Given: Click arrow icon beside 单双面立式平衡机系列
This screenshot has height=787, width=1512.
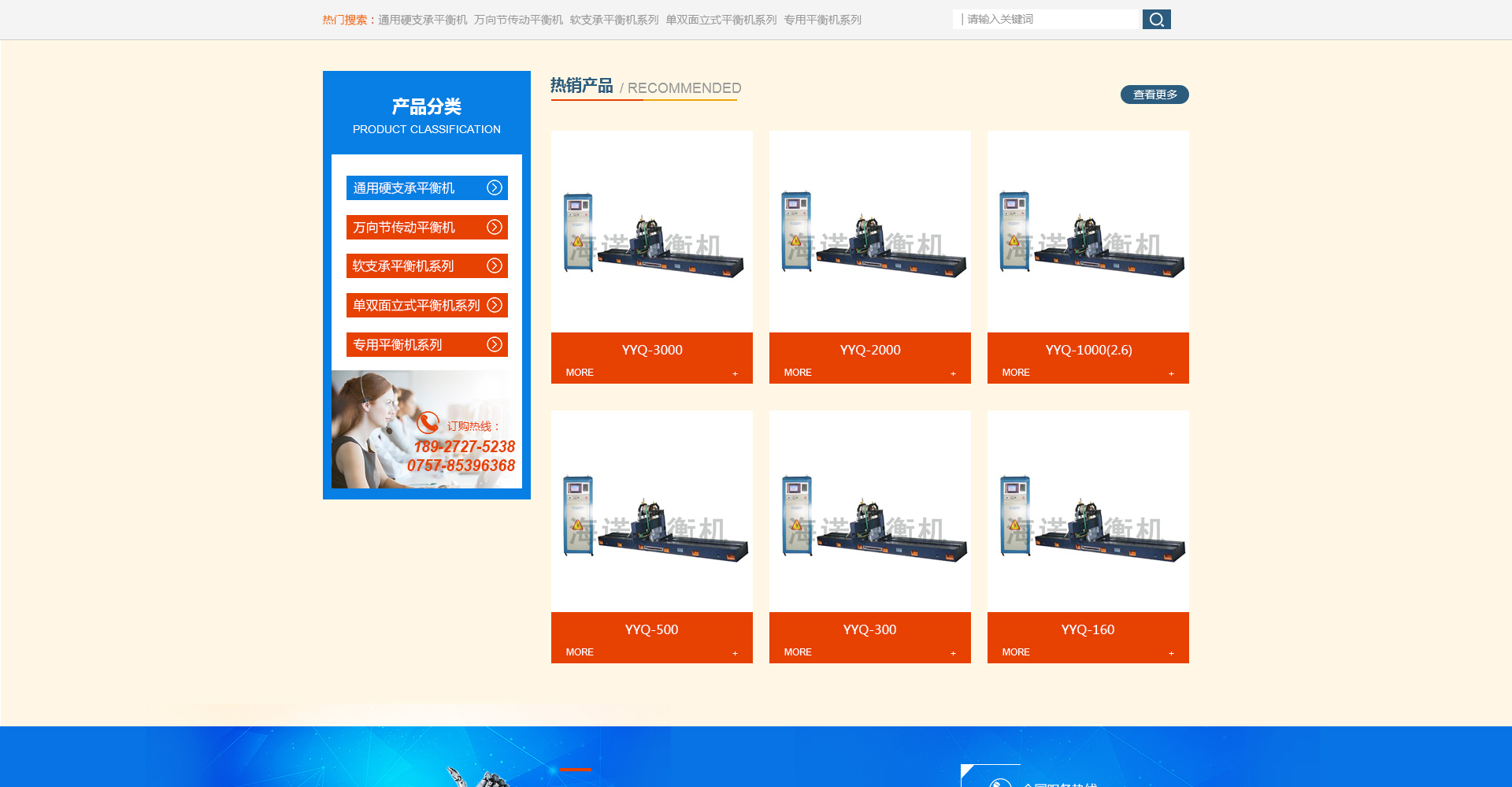Looking at the screenshot, I should pos(494,305).
